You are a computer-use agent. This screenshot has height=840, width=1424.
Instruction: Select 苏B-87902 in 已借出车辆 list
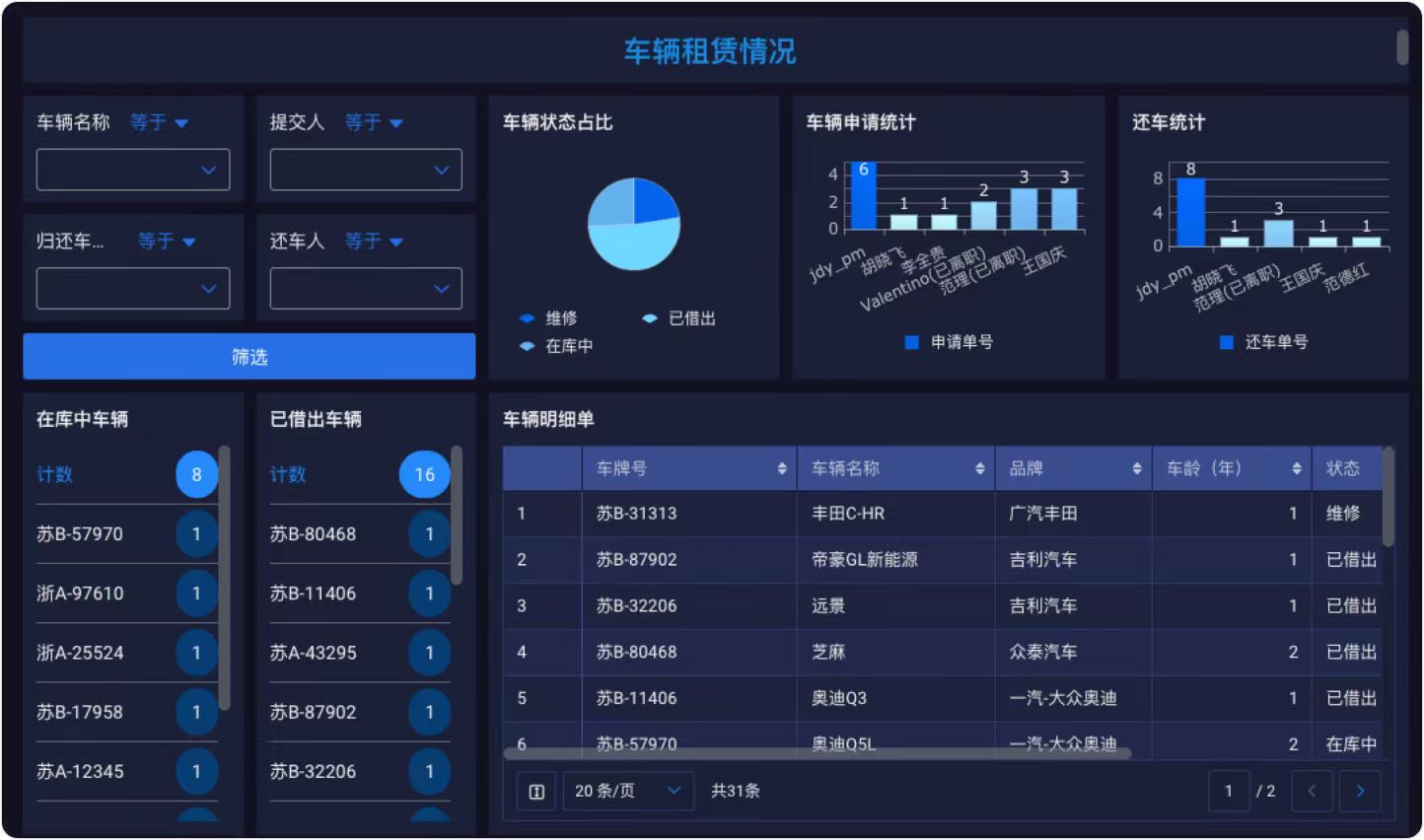pyautogui.click(x=360, y=712)
